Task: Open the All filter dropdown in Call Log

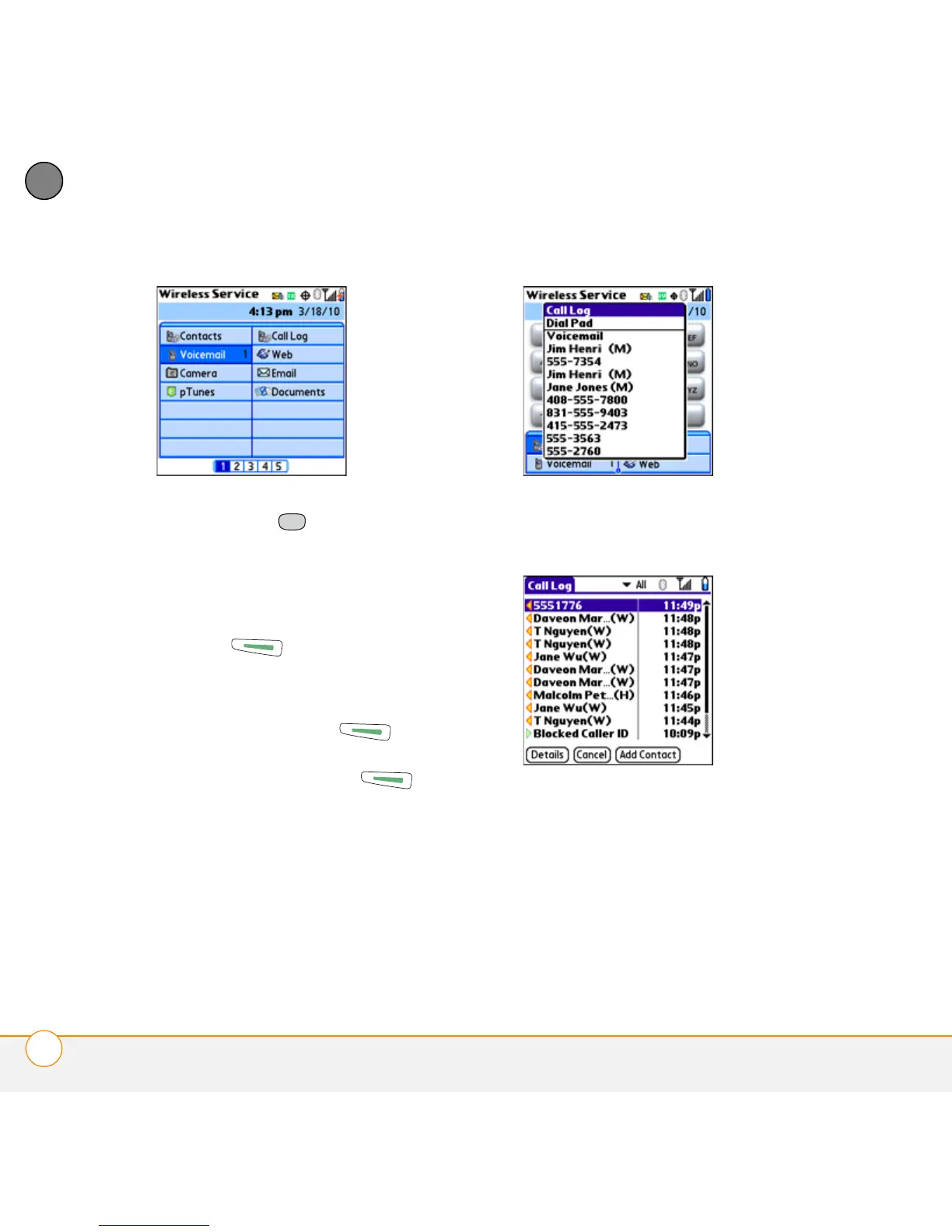Action: point(634,585)
